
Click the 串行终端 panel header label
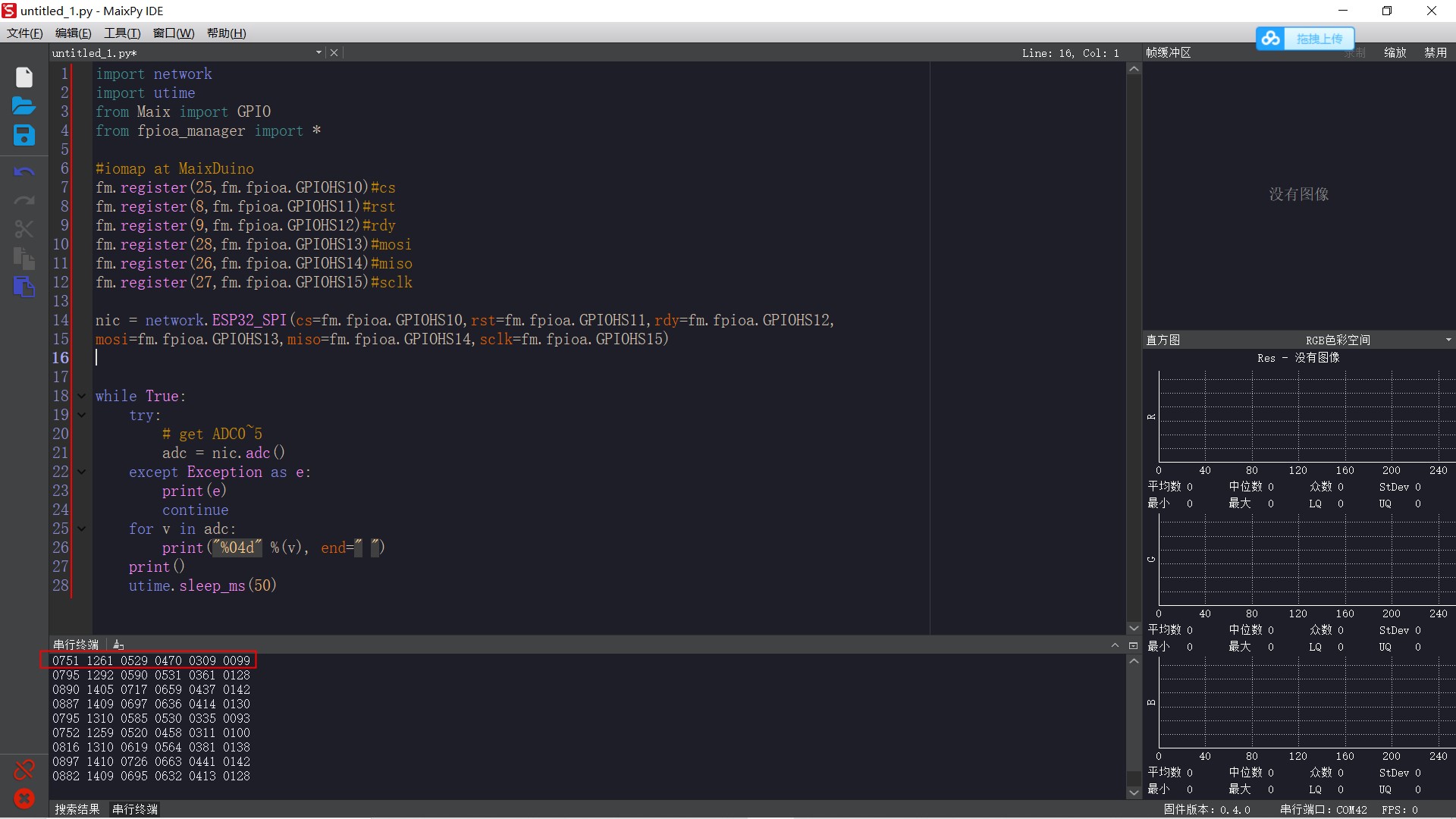76,645
